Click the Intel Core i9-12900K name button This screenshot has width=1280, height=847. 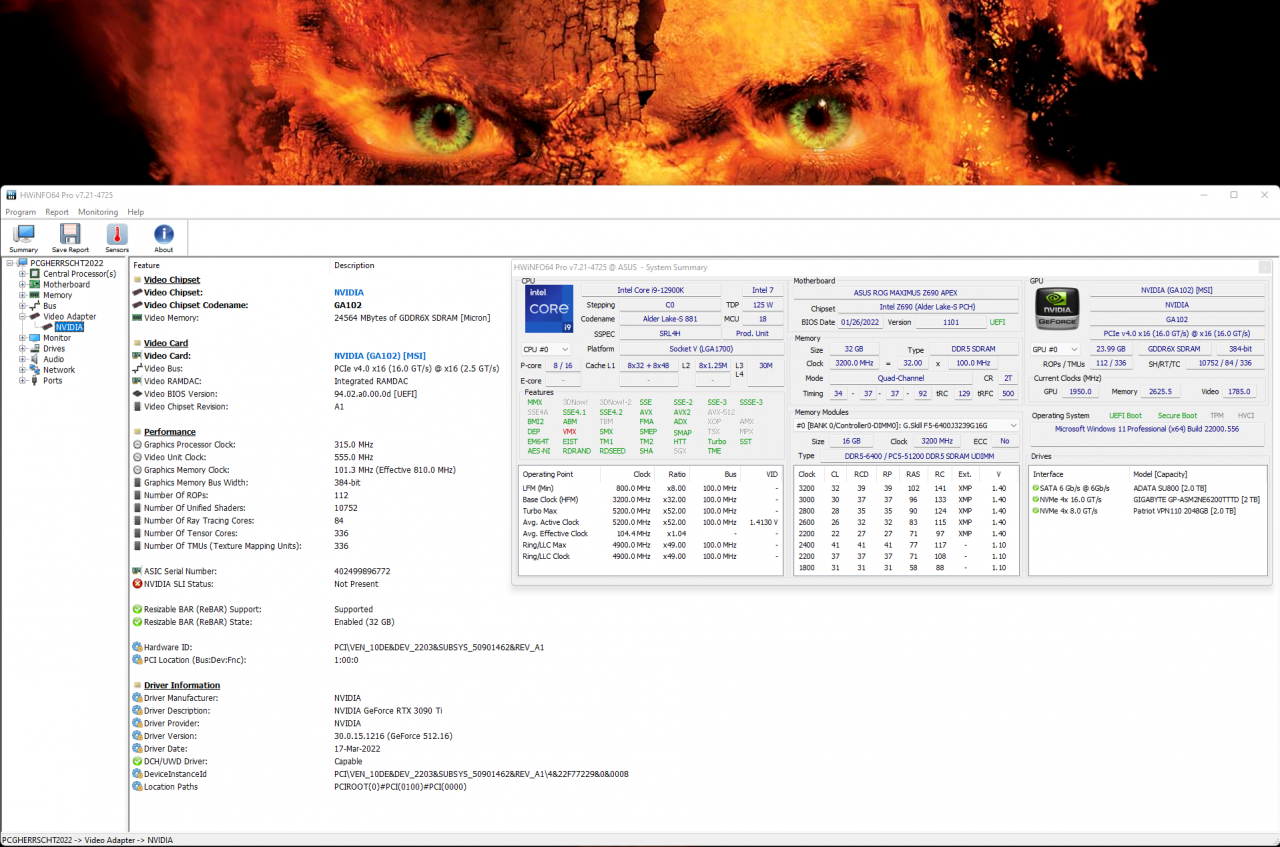(653, 290)
